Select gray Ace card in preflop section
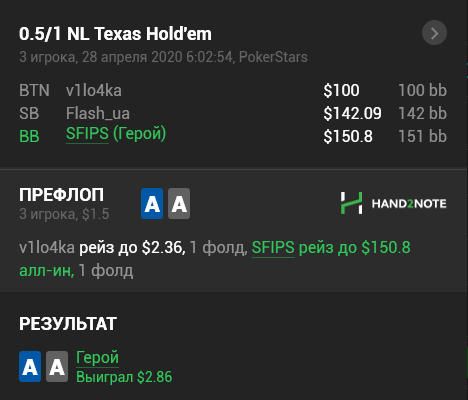Screen dimensions: 468x400 coord(179,203)
